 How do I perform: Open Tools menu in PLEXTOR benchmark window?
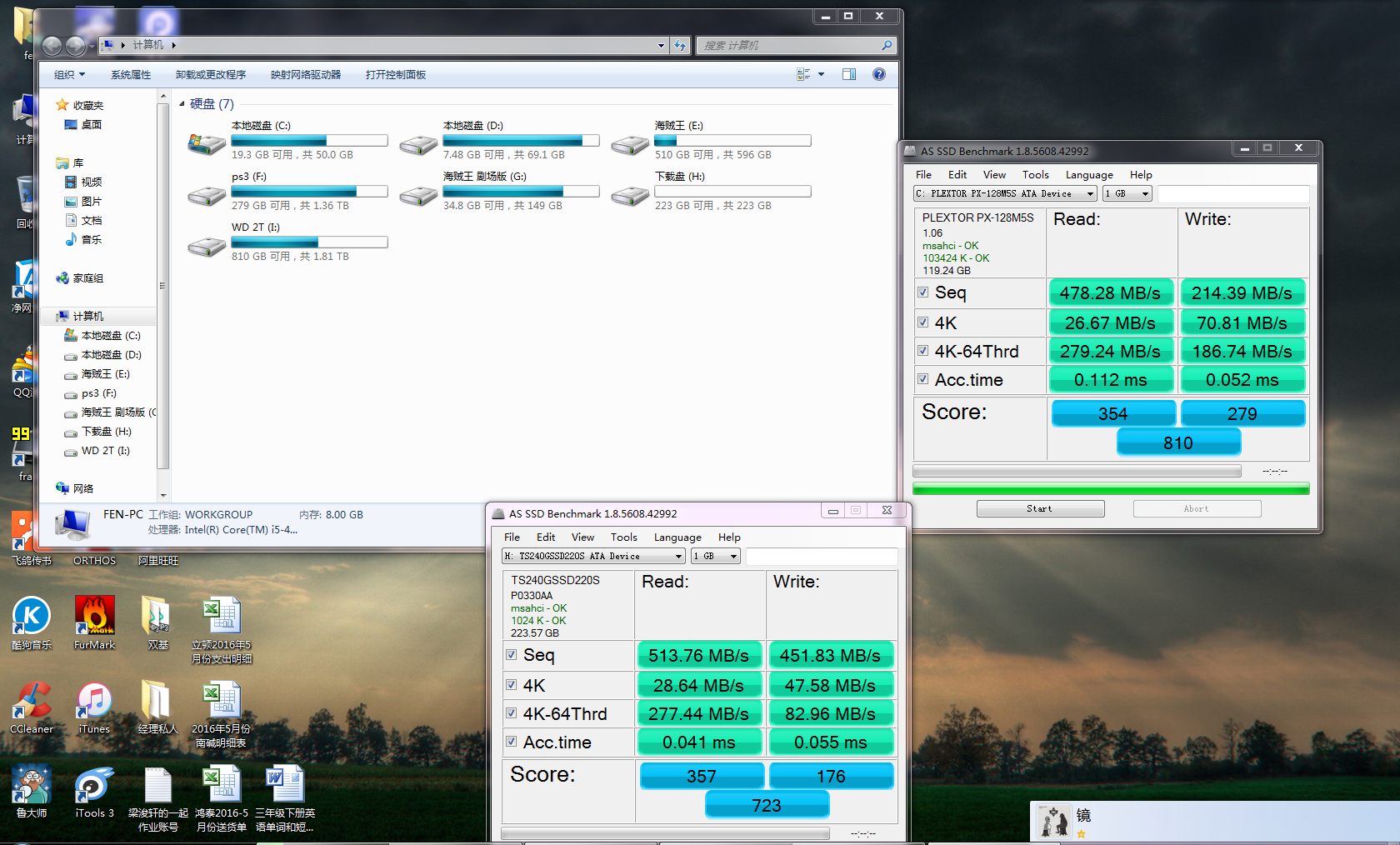[1036, 175]
